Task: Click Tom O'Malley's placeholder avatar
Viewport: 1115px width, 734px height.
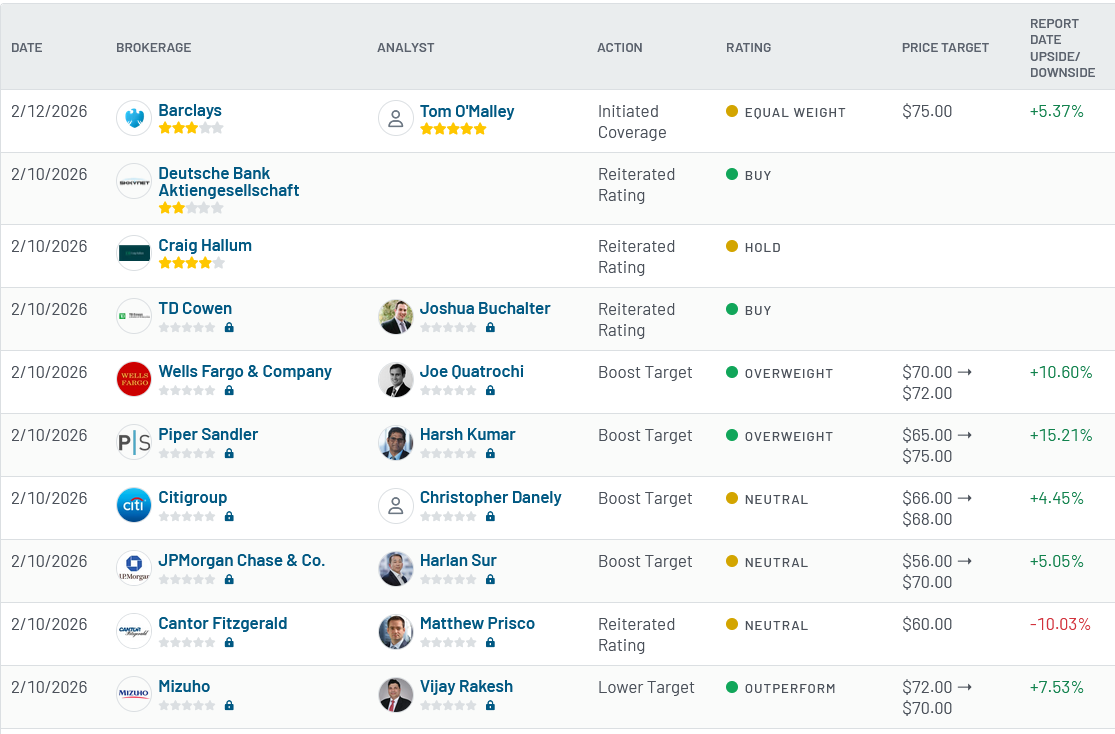Action: pos(395,118)
